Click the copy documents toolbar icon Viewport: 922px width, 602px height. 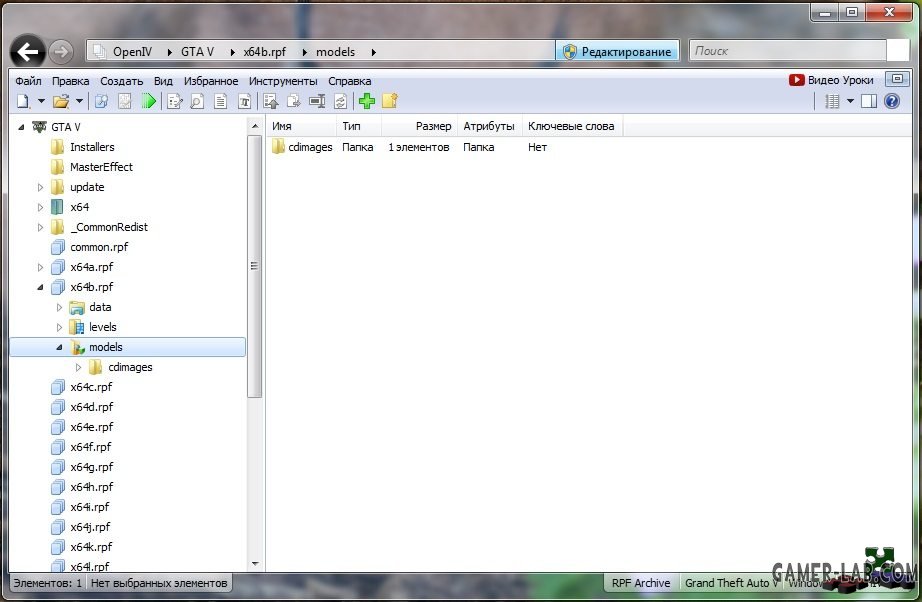tap(293, 101)
